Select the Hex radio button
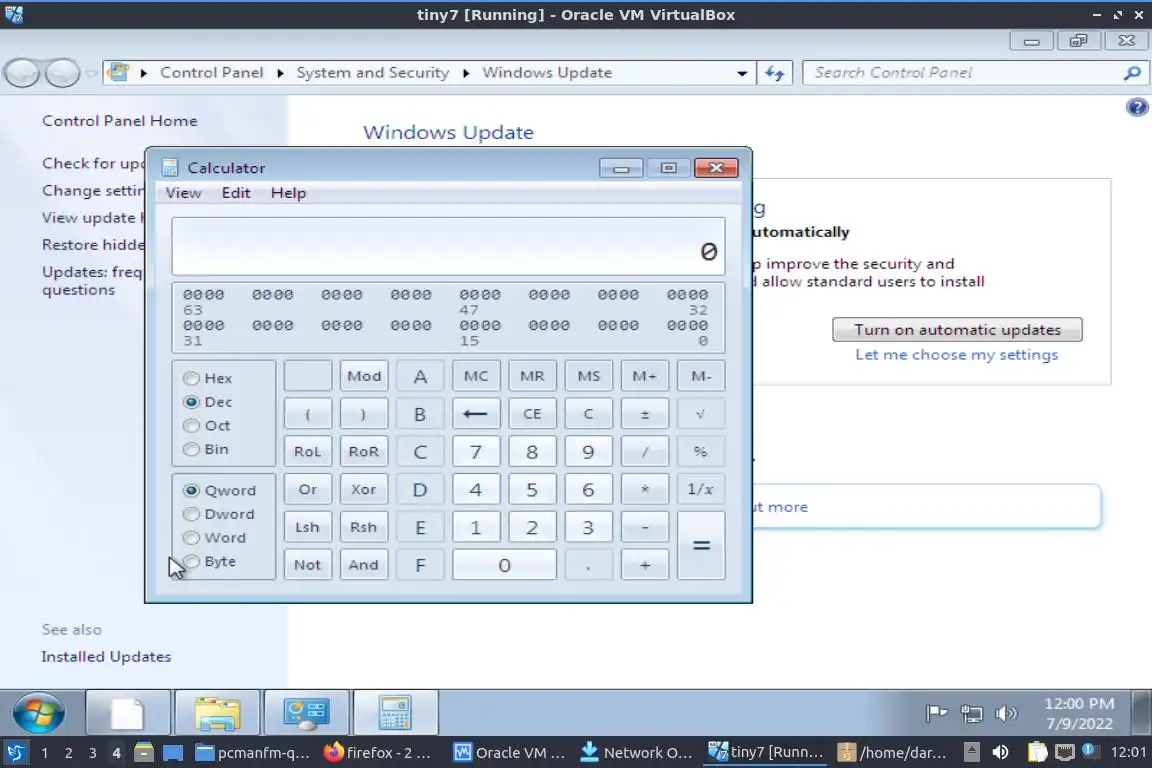 (192, 378)
